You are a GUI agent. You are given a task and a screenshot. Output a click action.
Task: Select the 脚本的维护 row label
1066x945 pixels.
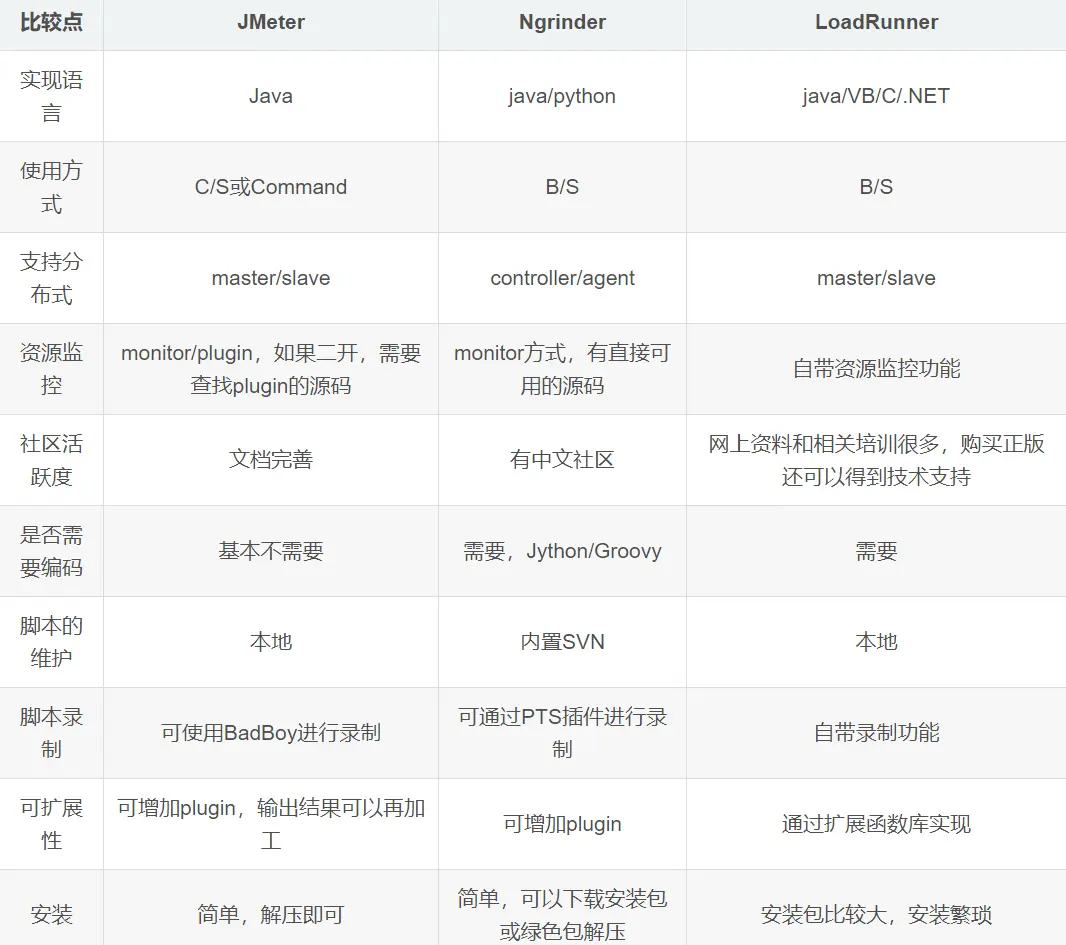tap(51, 642)
